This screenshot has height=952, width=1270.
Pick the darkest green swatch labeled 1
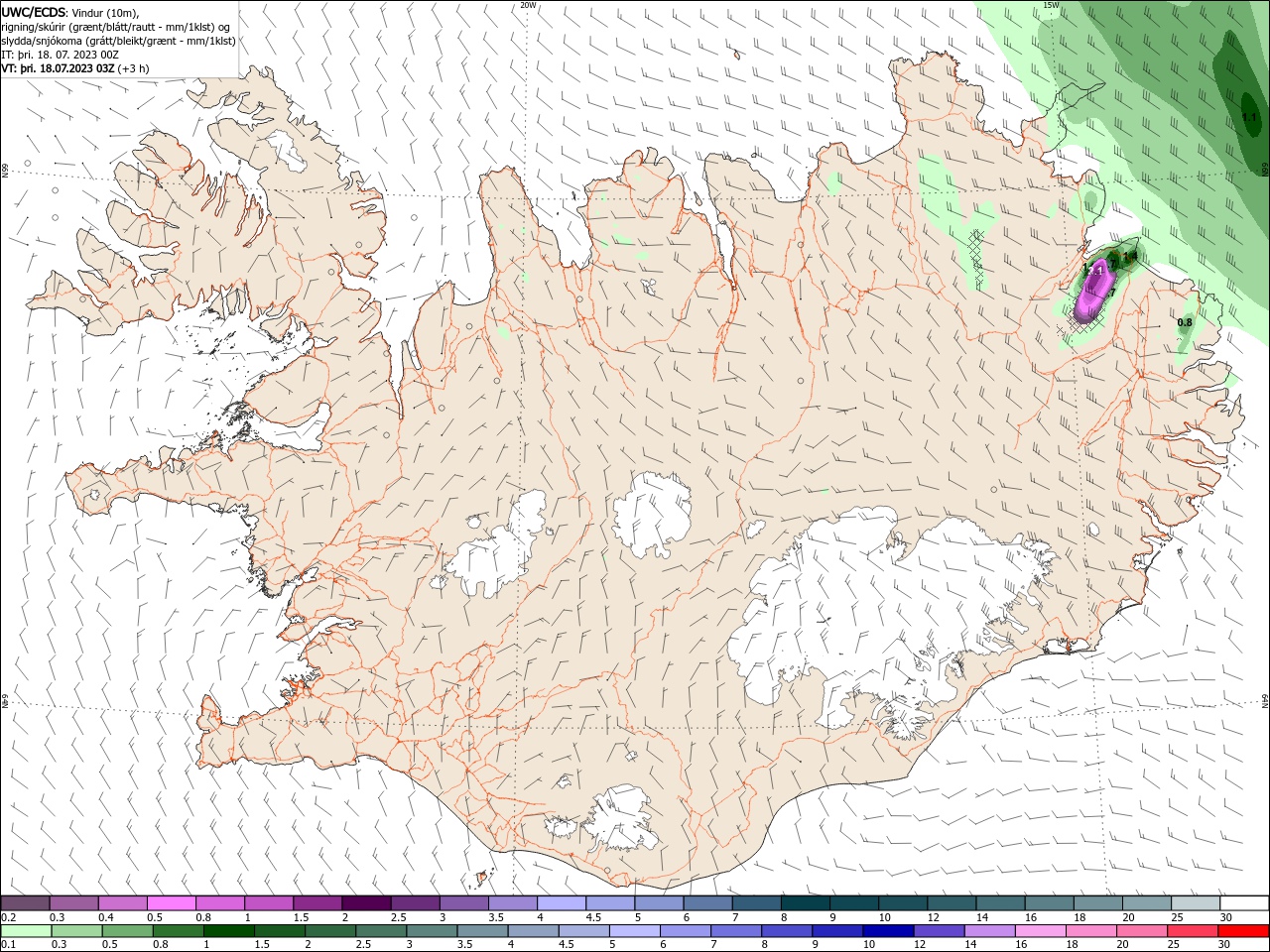pyautogui.click(x=228, y=931)
